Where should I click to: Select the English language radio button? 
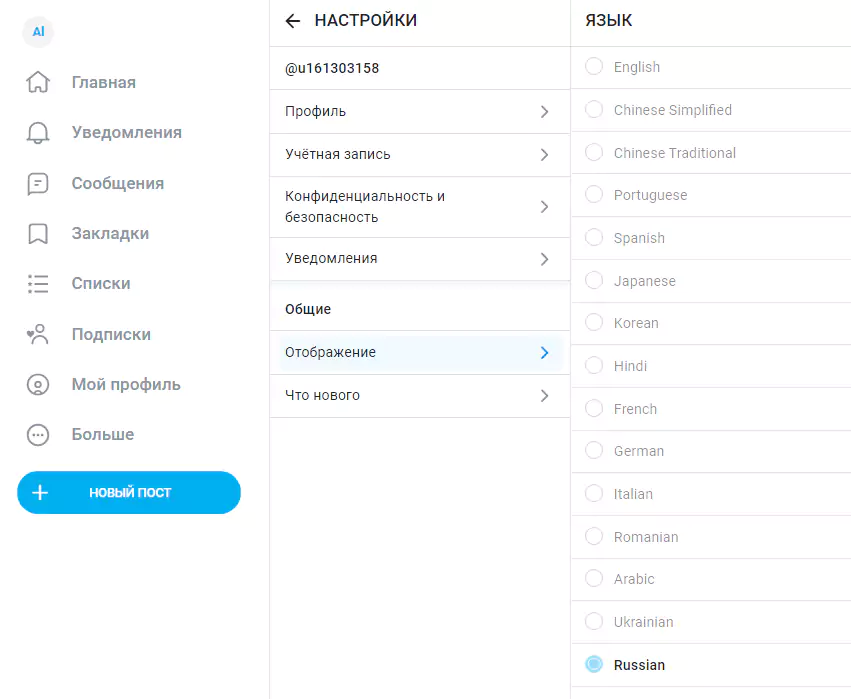(x=594, y=67)
